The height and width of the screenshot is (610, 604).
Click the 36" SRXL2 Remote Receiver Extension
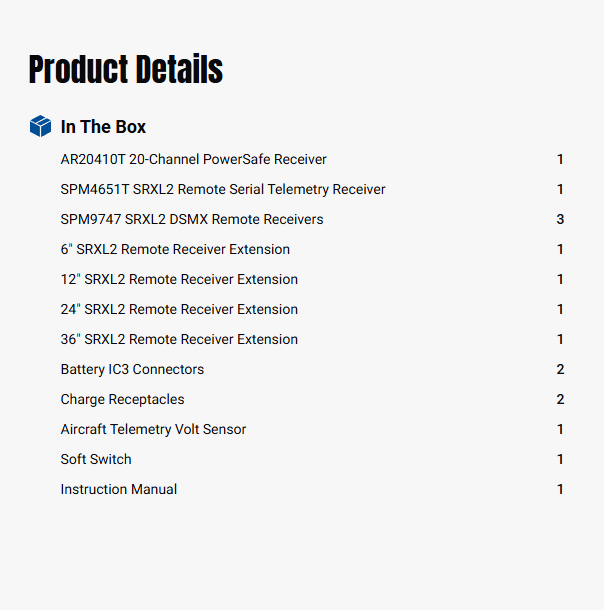coord(179,339)
